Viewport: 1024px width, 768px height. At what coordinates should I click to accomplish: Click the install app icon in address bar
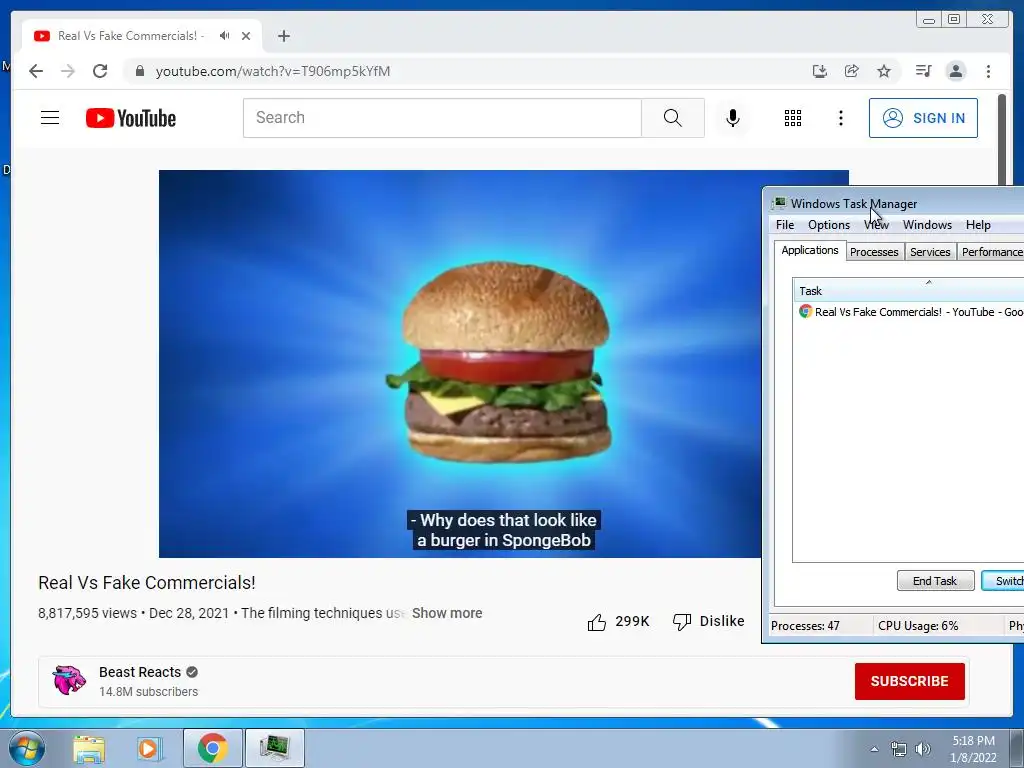pyautogui.click(x=820, y=71)
